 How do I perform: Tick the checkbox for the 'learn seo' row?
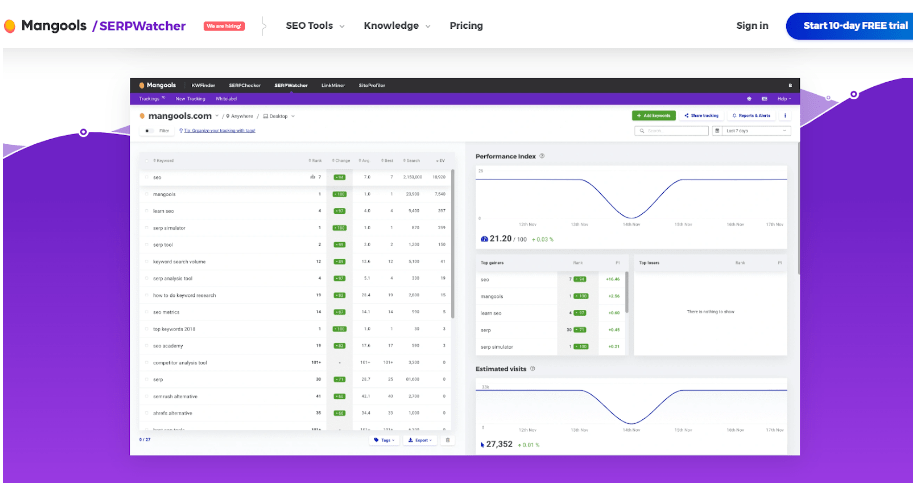[147, 211]
